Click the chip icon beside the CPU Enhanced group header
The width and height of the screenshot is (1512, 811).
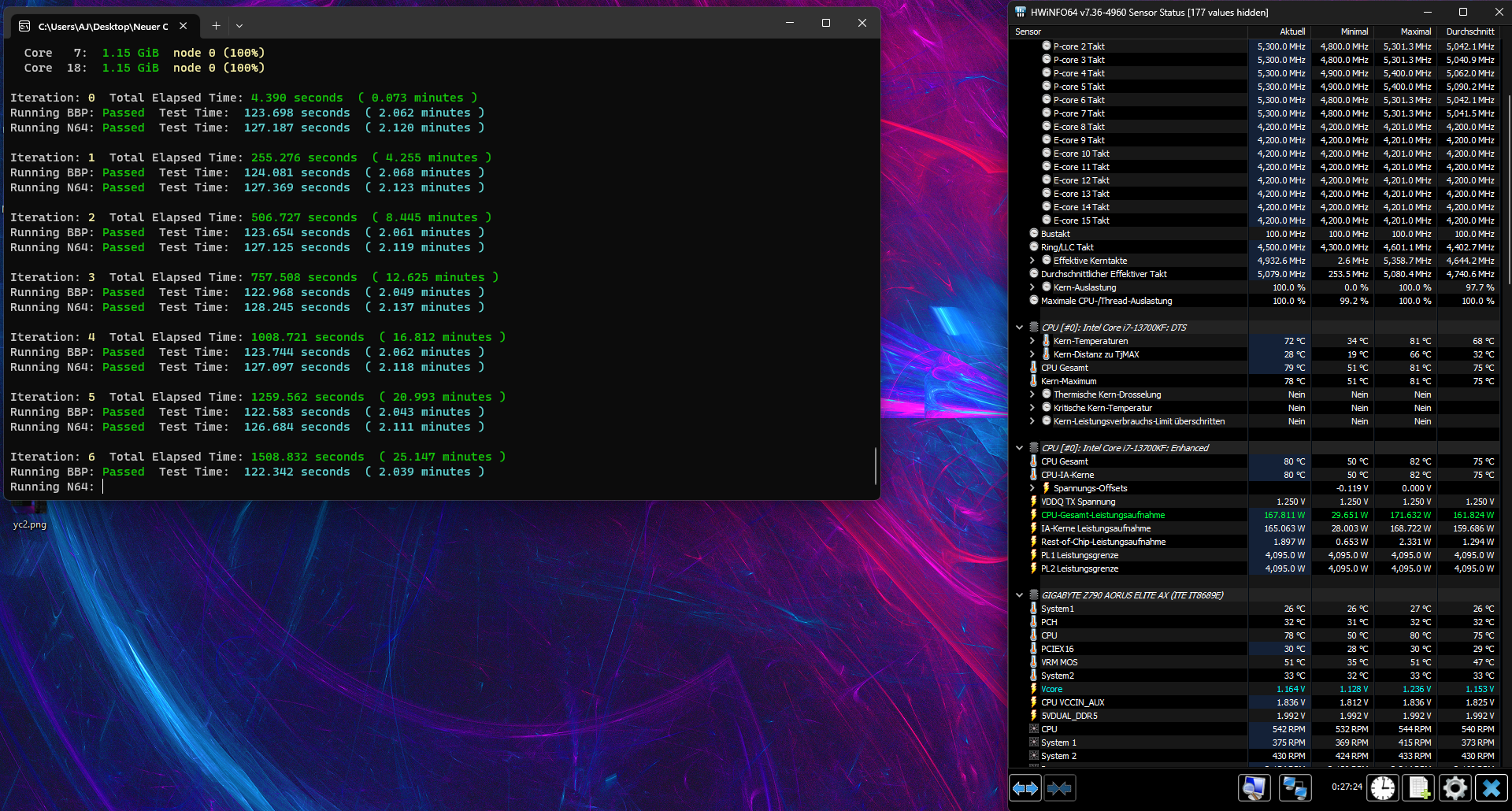point(1034,447)
